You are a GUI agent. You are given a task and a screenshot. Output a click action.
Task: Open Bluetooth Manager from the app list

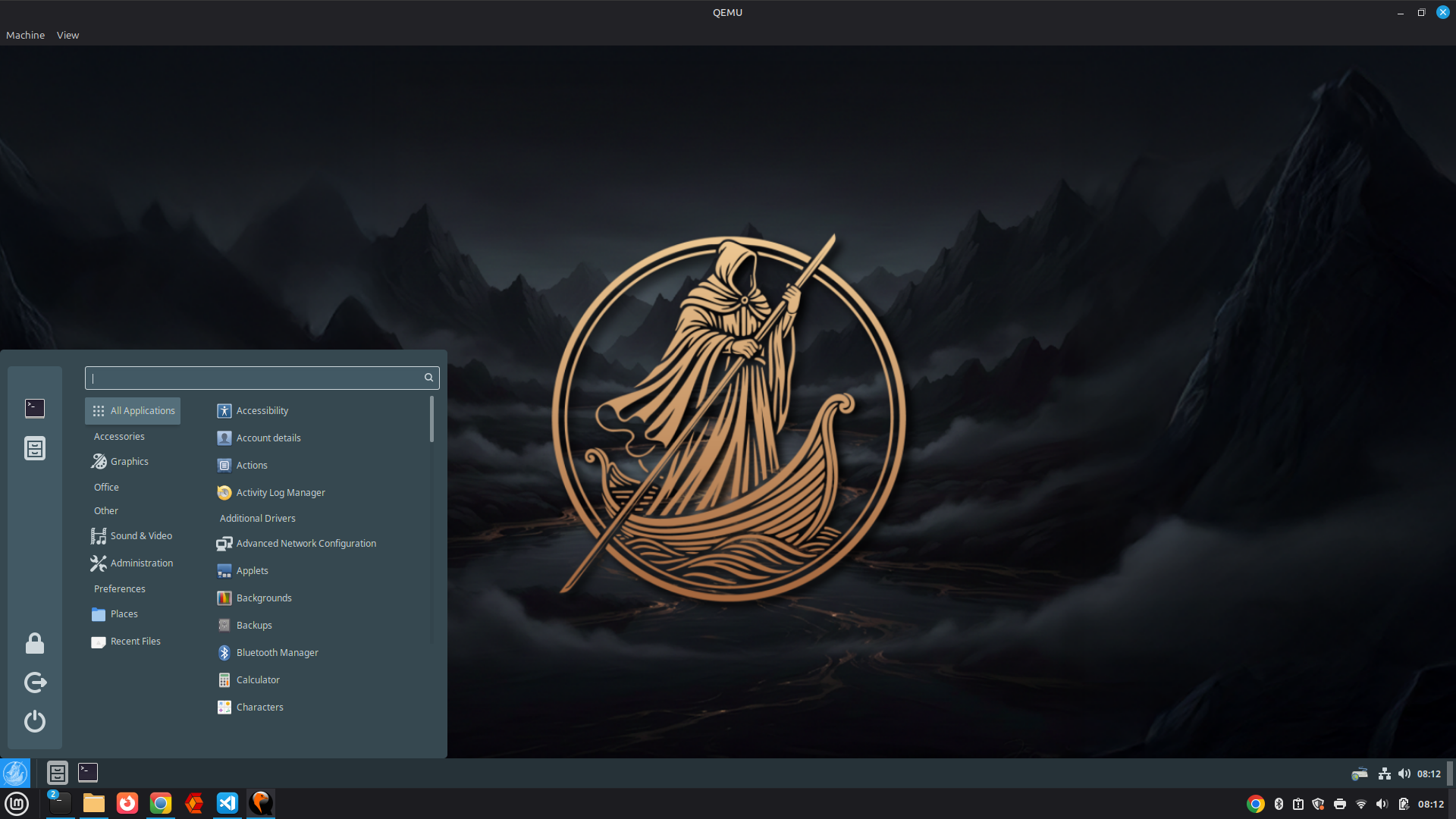click(x=277, y=652)
